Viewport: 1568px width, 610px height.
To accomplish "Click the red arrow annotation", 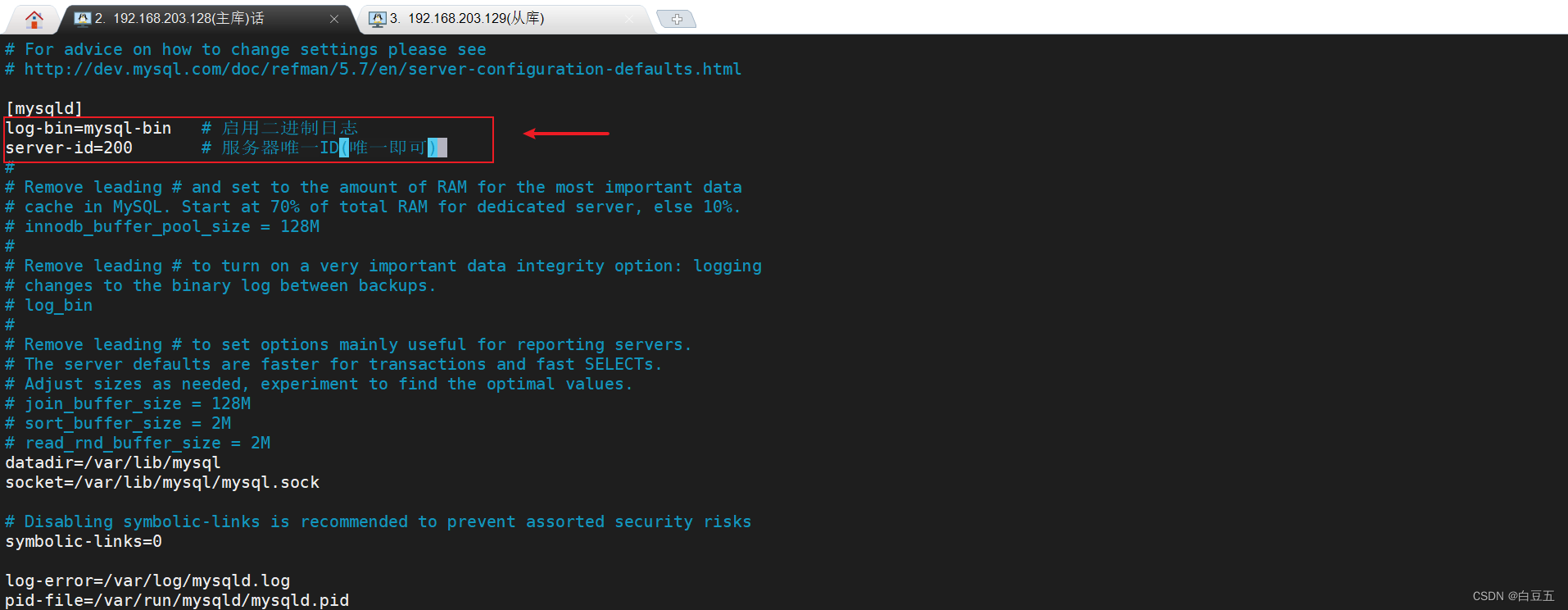I will pyautogui.click(x=566, y=133).
